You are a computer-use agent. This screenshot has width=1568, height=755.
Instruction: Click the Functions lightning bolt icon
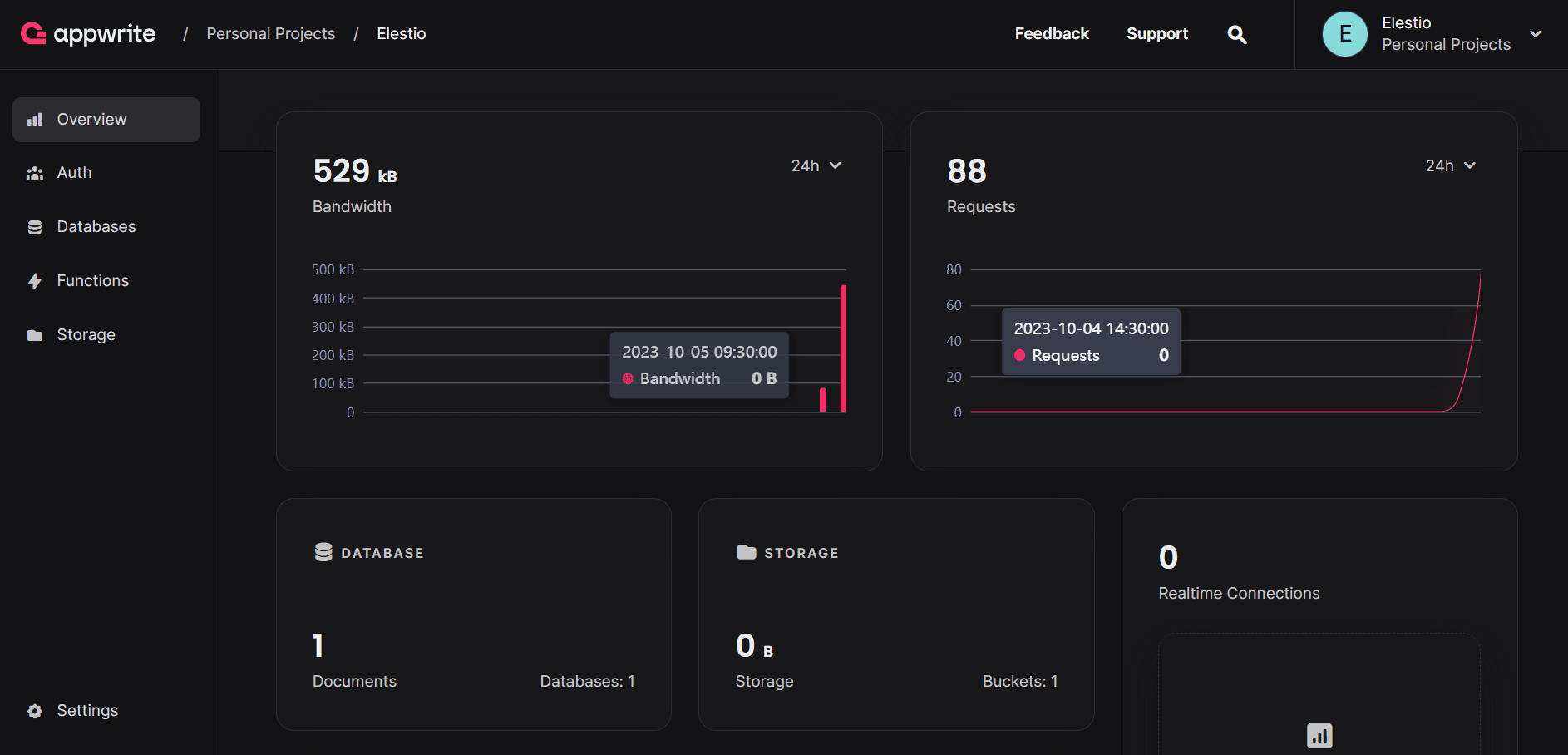[35, 281]
